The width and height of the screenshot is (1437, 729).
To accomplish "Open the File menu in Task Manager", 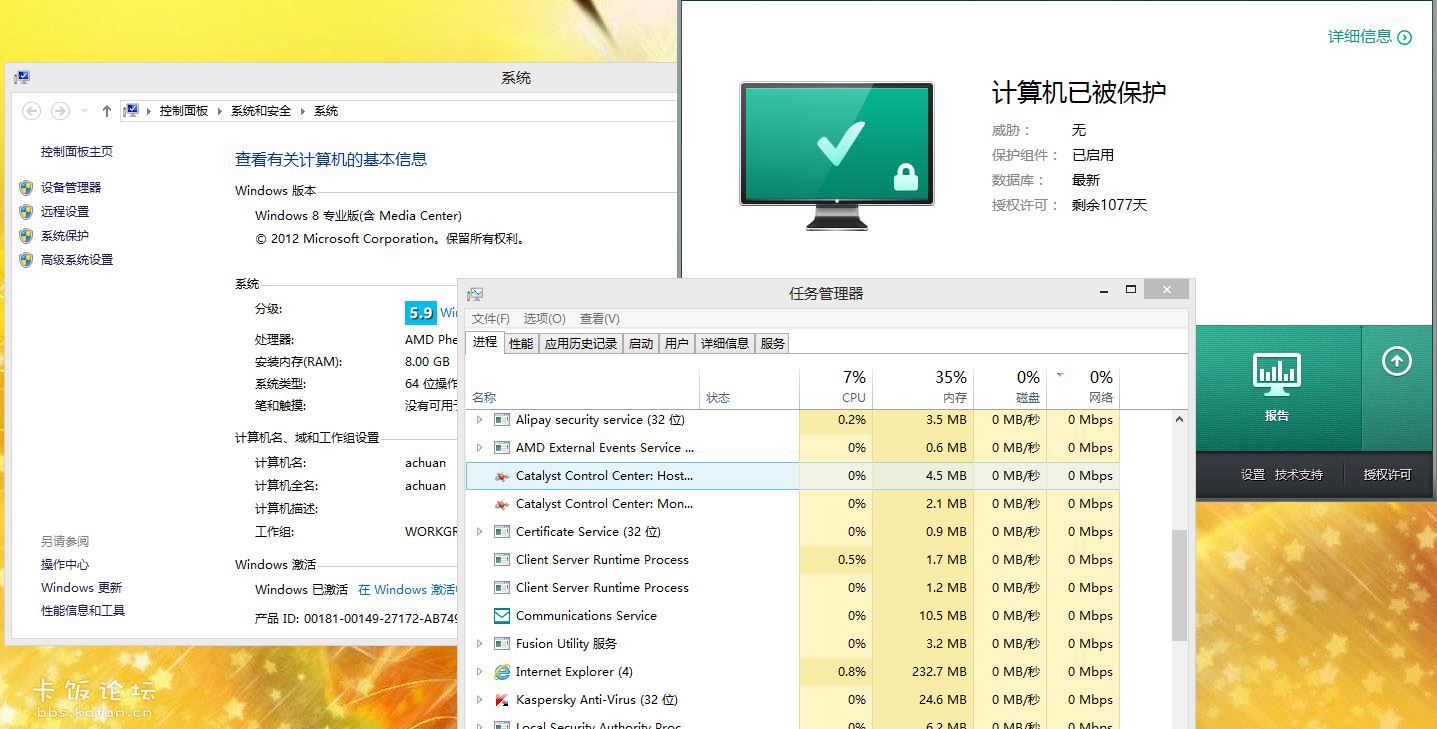I will [x=491, y=318].
